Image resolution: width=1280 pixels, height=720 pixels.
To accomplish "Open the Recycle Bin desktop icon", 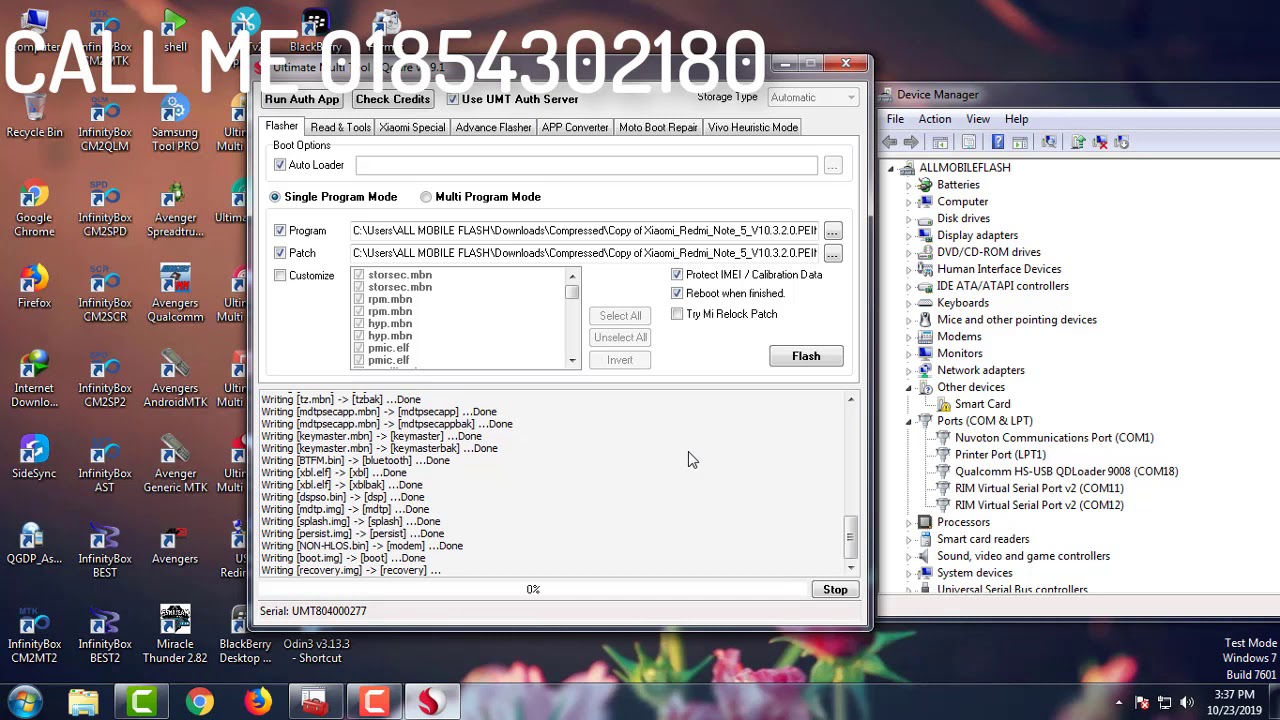I will click(x=34, y=115).
